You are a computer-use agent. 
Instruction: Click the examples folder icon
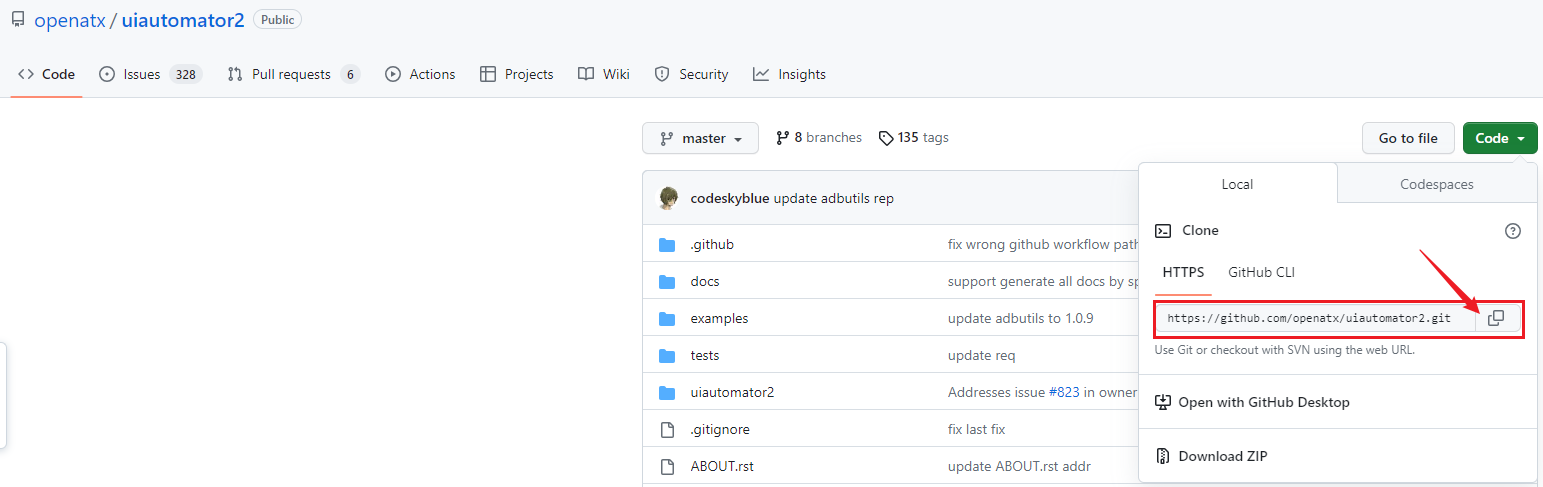click(x=668, y=318)
